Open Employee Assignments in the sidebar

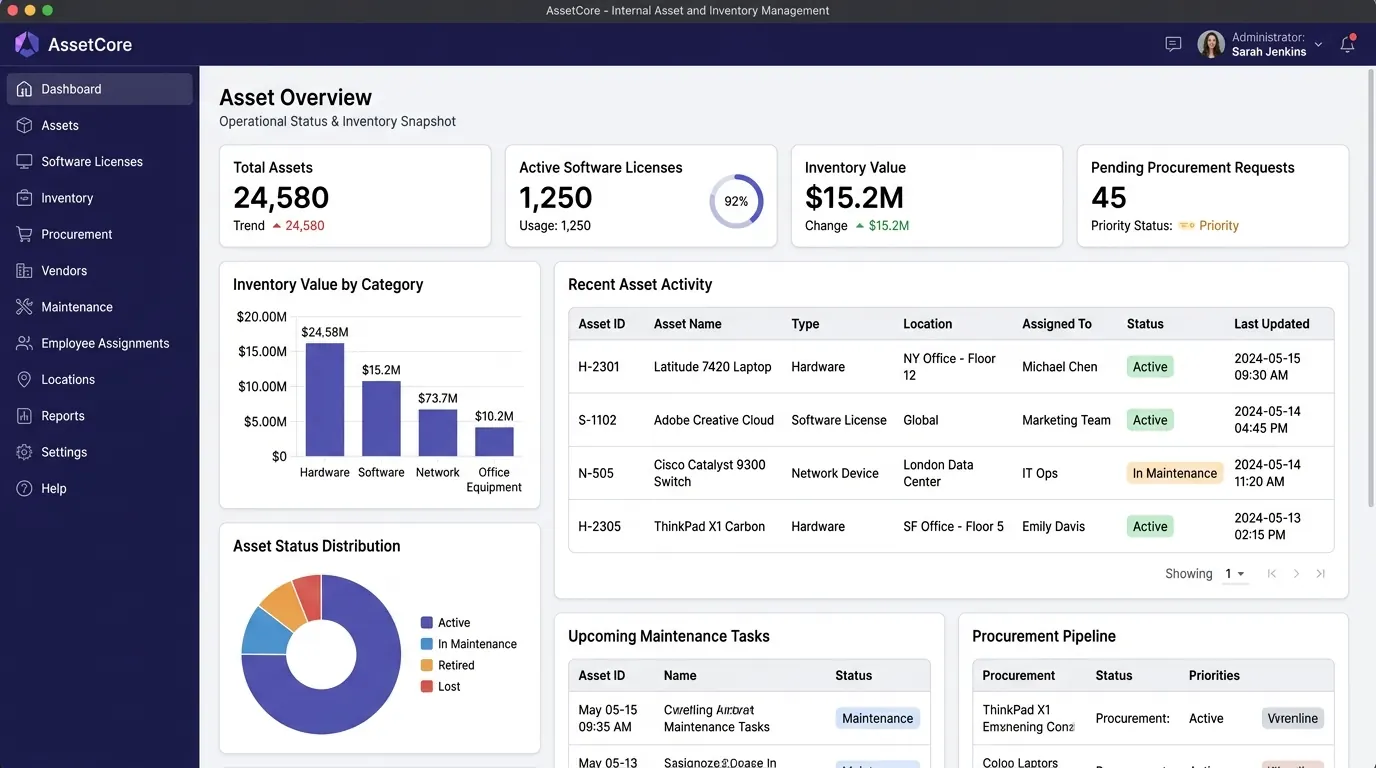pyautogui.click(x=105, y=343)
